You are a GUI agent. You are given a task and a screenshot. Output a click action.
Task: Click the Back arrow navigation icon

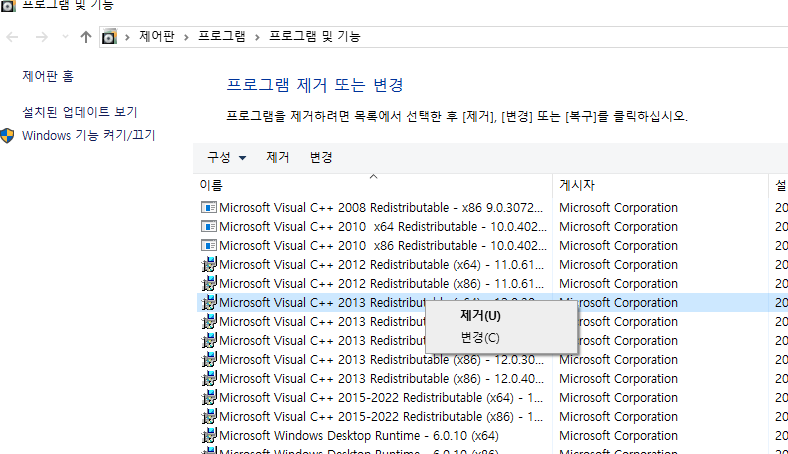click(x=12, y=37)
